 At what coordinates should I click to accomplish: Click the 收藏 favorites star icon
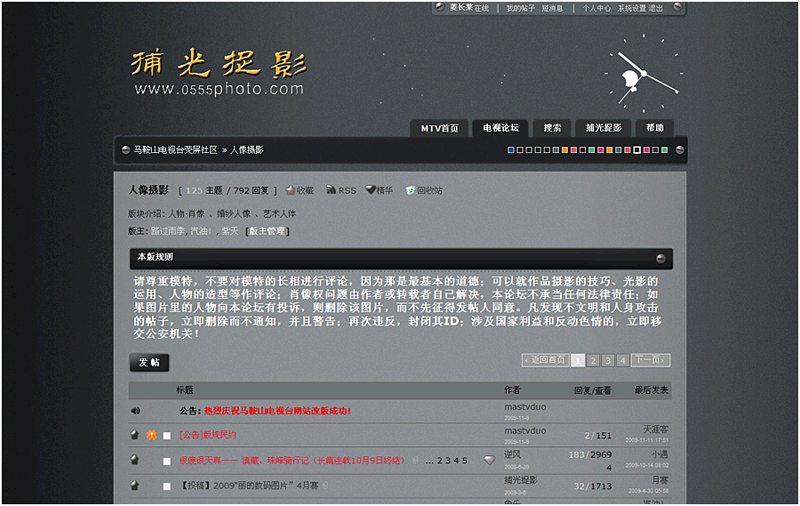tap(290, 190)
